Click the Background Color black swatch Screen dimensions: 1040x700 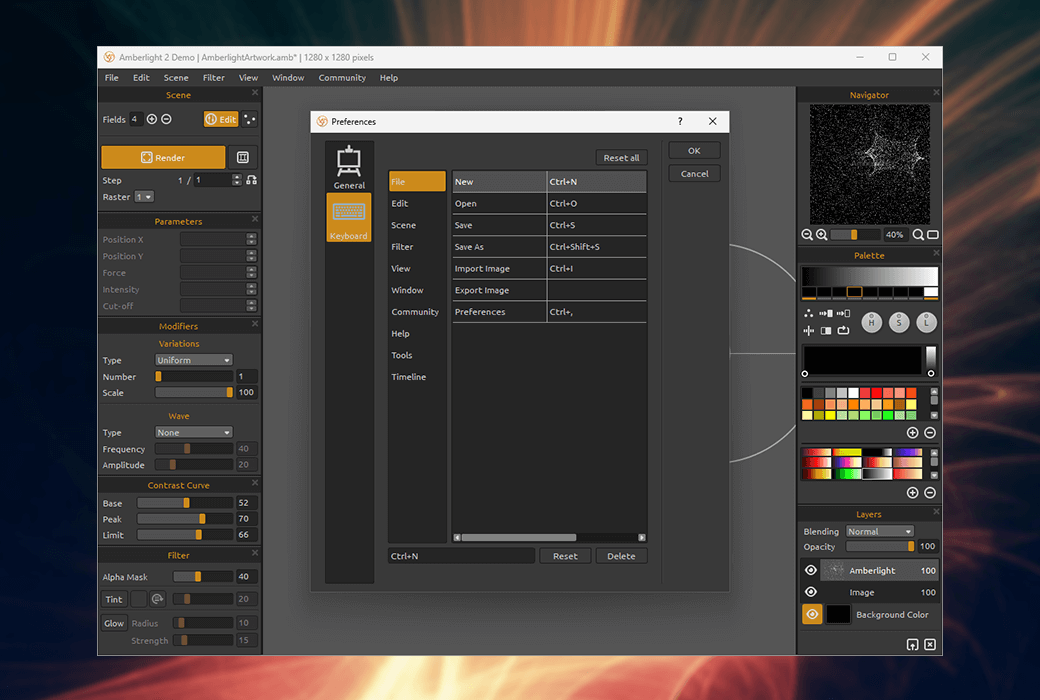coord(838,614)
